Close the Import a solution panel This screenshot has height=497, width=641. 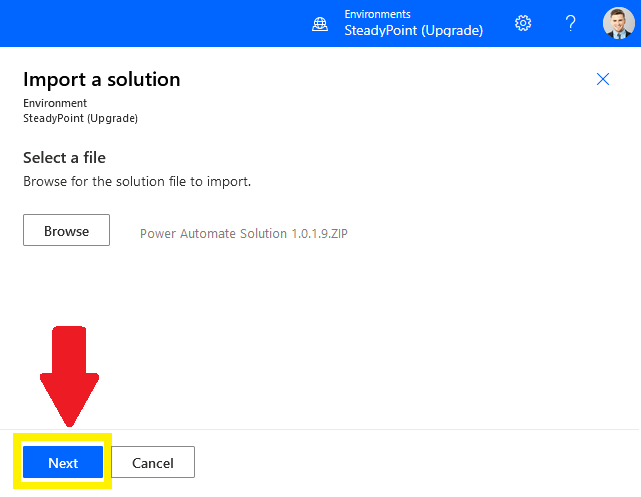(603, 79)
